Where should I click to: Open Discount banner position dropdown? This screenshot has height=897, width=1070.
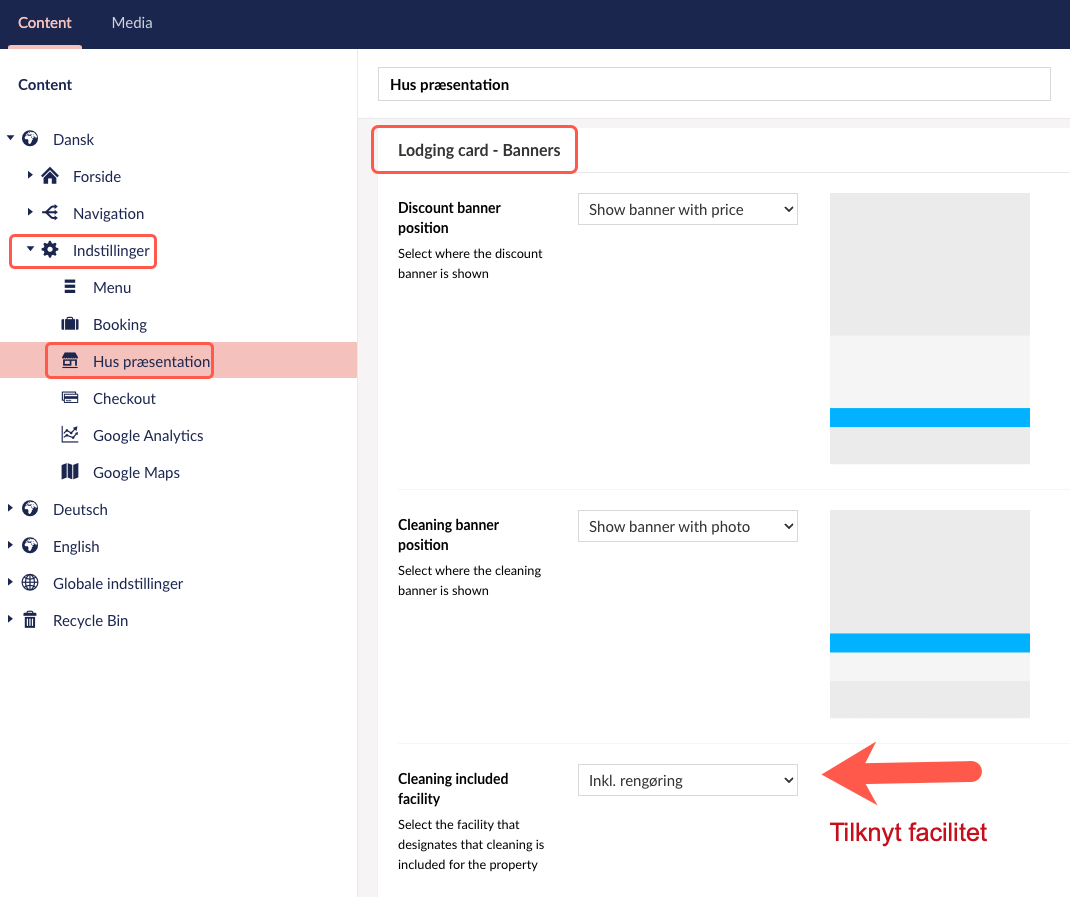(687, 210)
